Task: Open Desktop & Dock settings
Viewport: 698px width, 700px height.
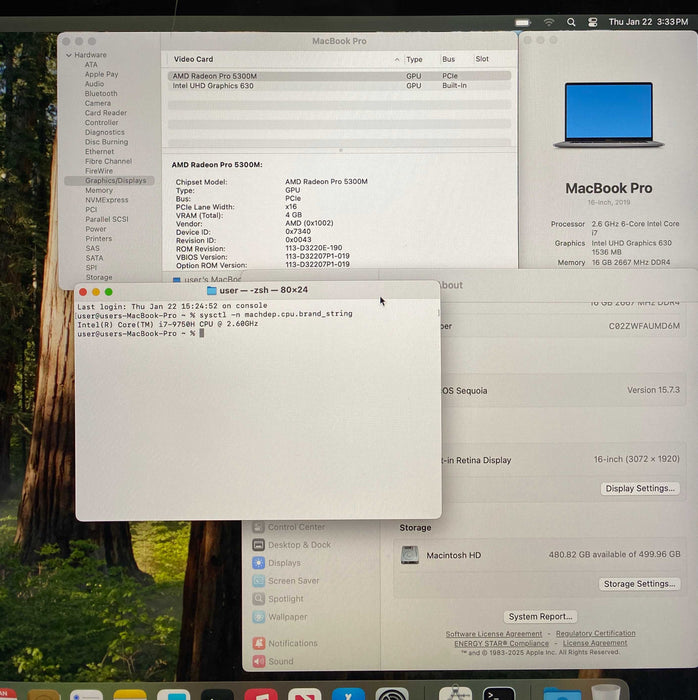Action: [x=291, y=545]
